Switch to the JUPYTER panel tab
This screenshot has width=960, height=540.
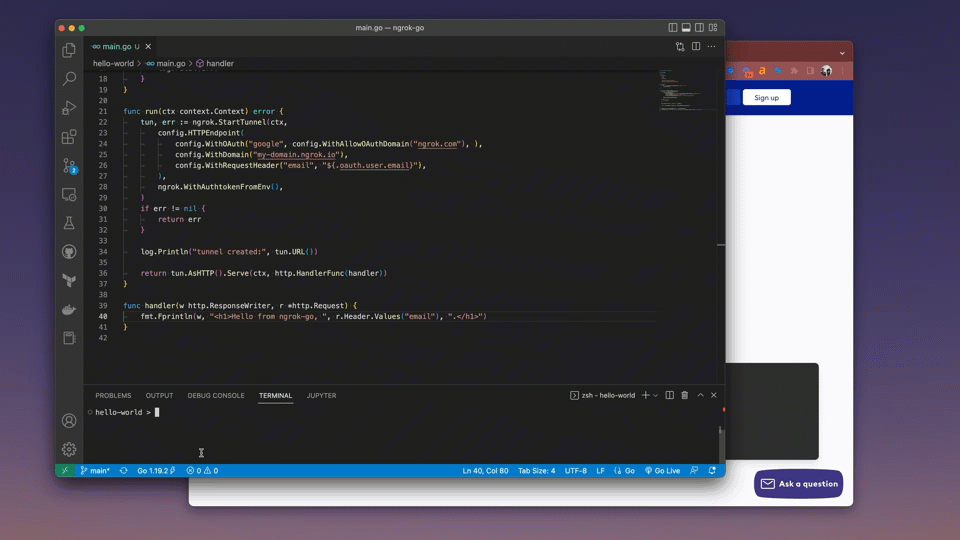(321, 396)
